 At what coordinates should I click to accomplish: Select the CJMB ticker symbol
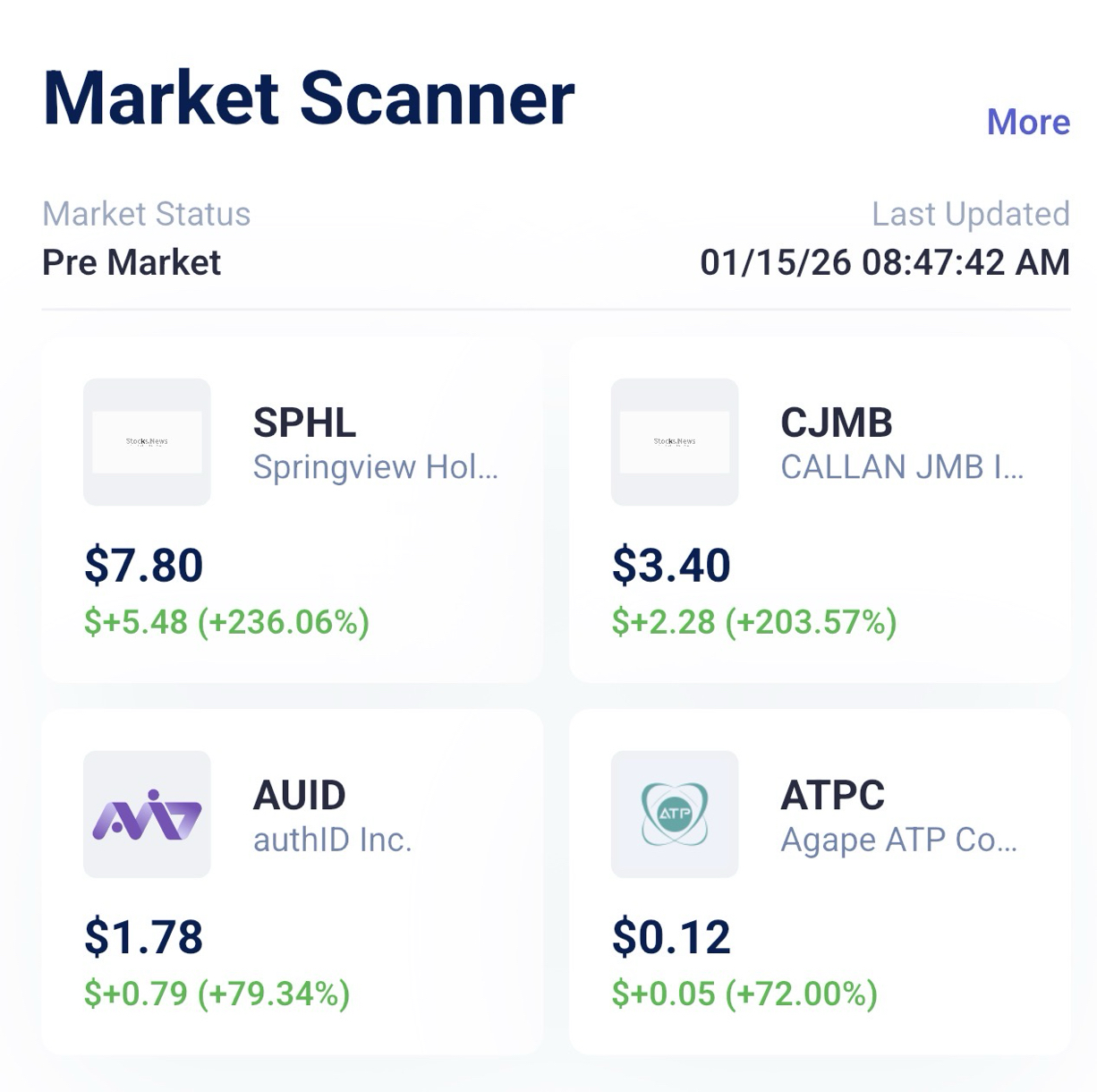coord(837,422)
